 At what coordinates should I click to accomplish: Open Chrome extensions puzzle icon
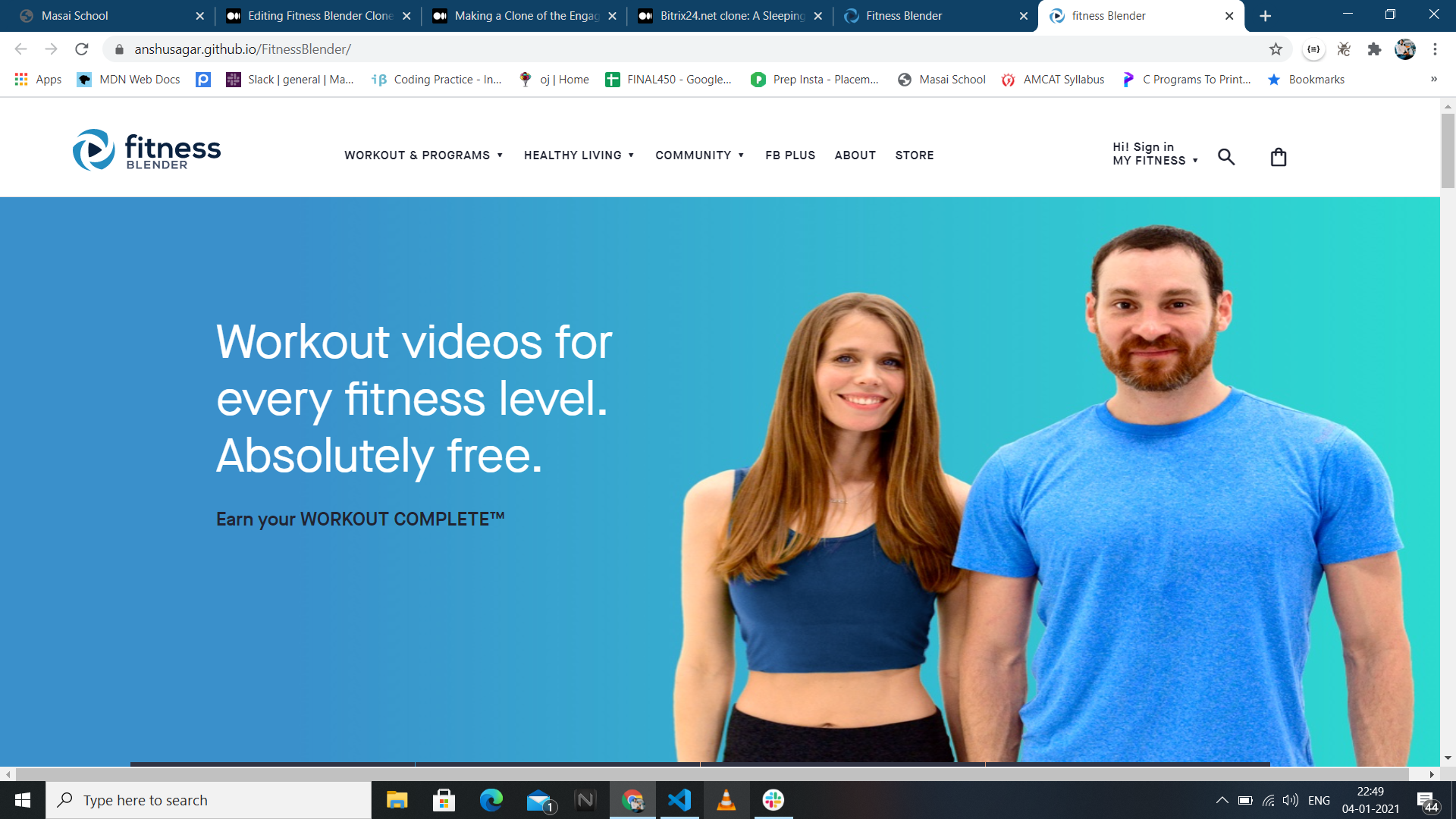click(1374, 49)
